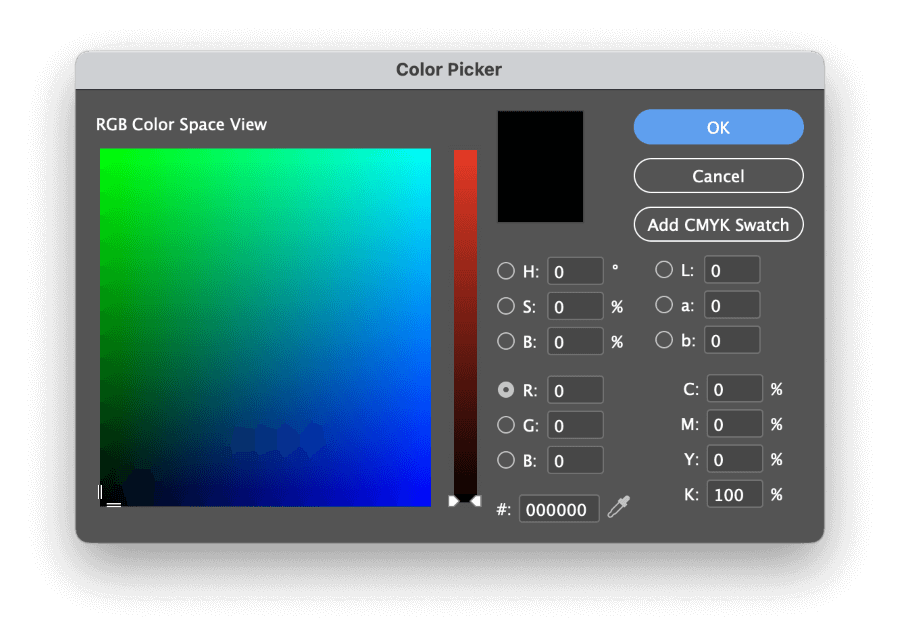This screenshot has height=643, width=900.
Task: Click the M magenta percent field
Action: click(x=735, y=424)
